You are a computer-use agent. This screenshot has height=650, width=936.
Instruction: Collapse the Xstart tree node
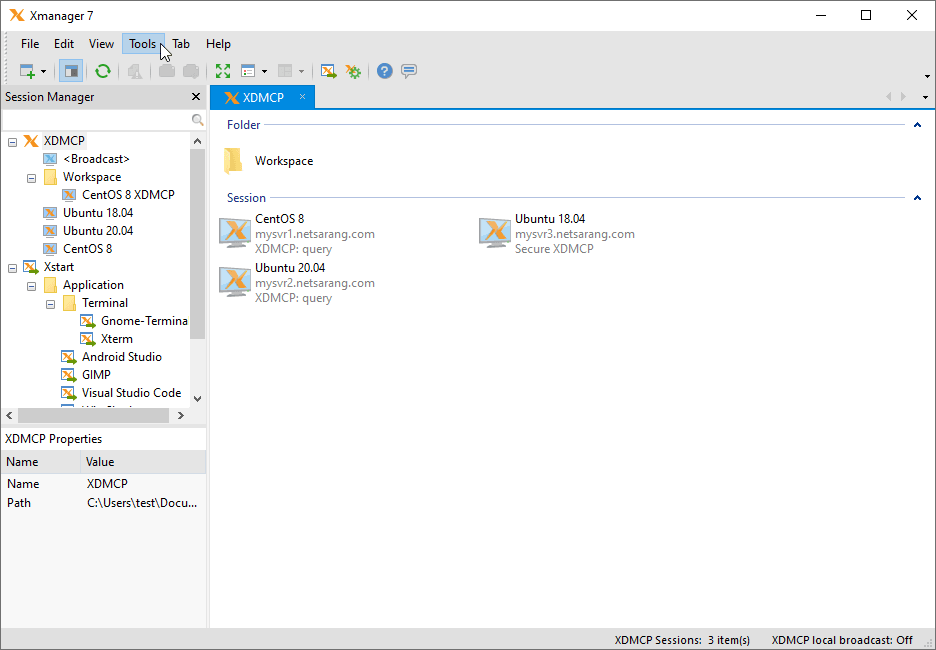(x=13, y=268)
